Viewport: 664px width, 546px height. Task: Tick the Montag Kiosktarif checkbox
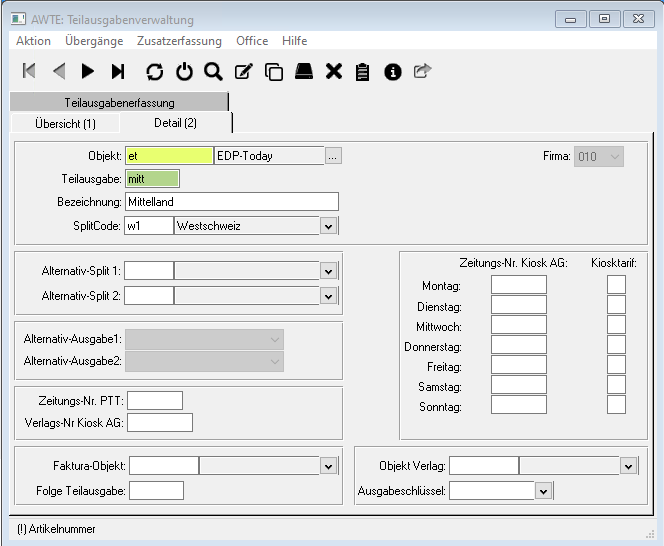[x=616, y=285]
